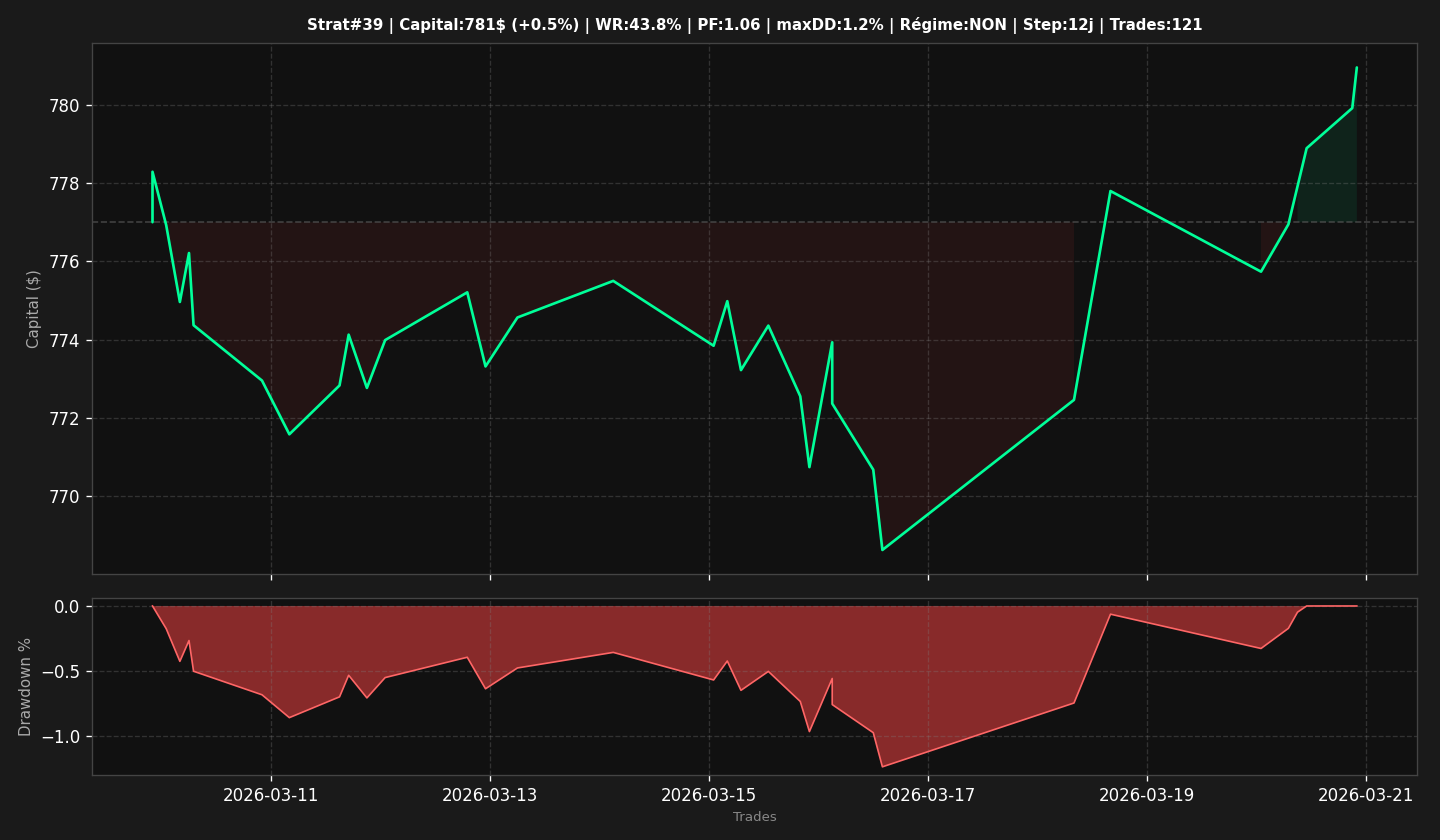Click the chart title starting with Strat#39
1440x840 pixels.
[755, 25]
